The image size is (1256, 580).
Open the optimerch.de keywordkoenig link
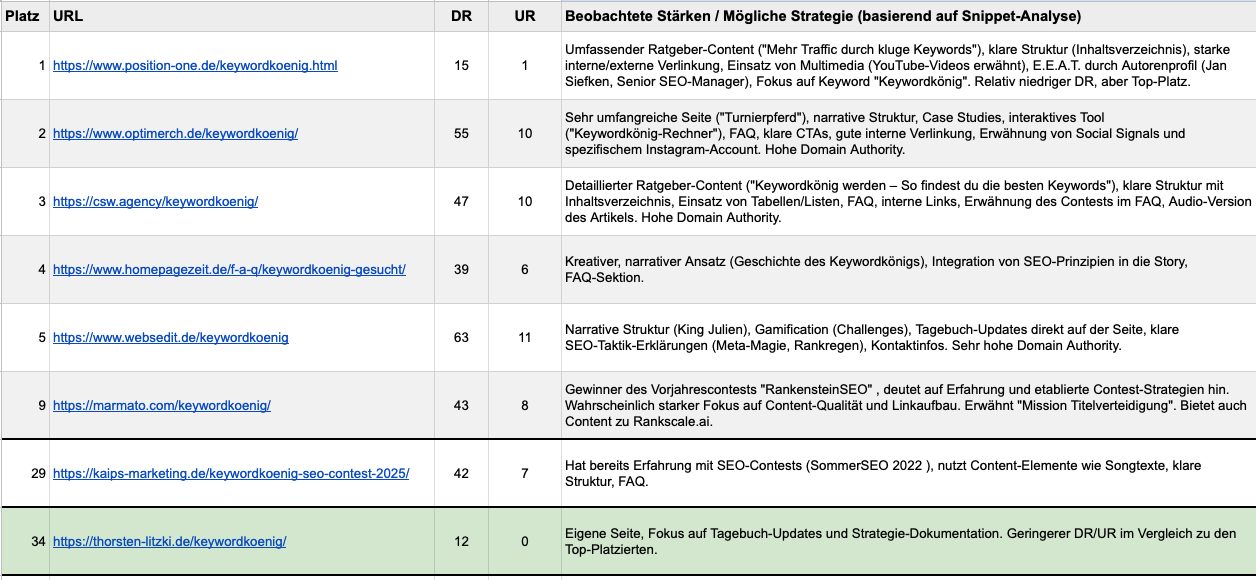point(175,134)
